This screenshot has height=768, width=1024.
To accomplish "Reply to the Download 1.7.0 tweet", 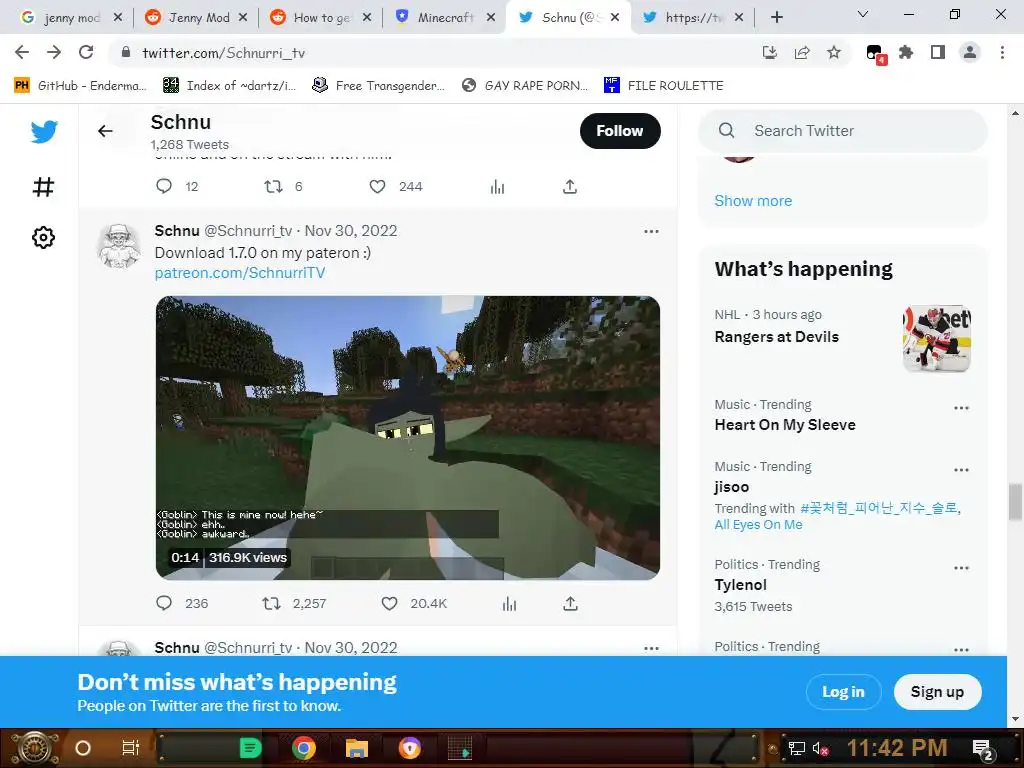I will 164,603.
